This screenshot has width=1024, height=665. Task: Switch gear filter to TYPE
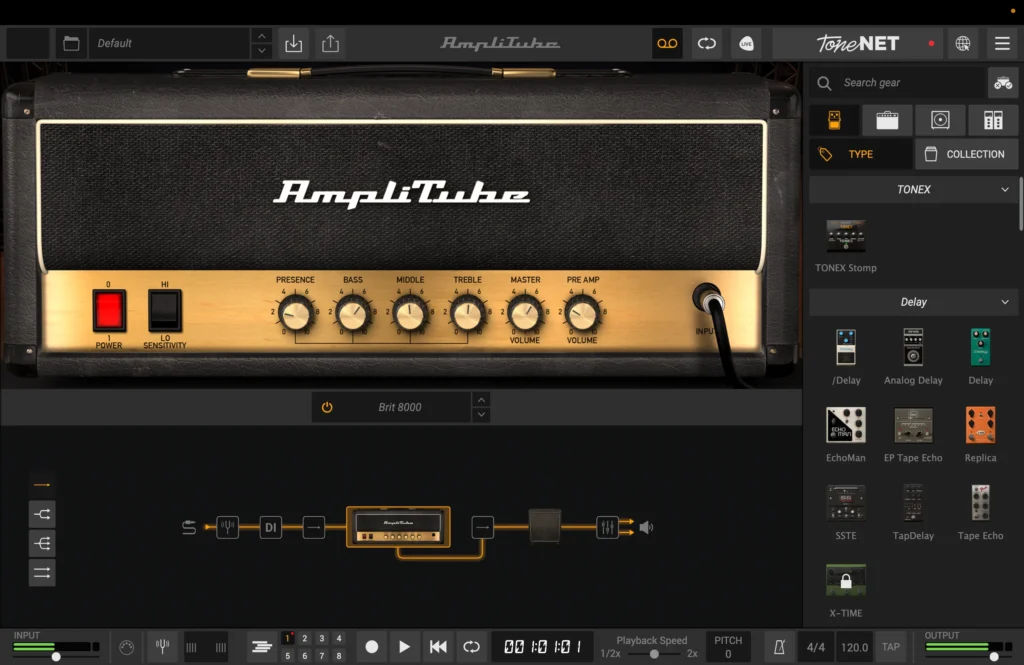tap(860, 154)
